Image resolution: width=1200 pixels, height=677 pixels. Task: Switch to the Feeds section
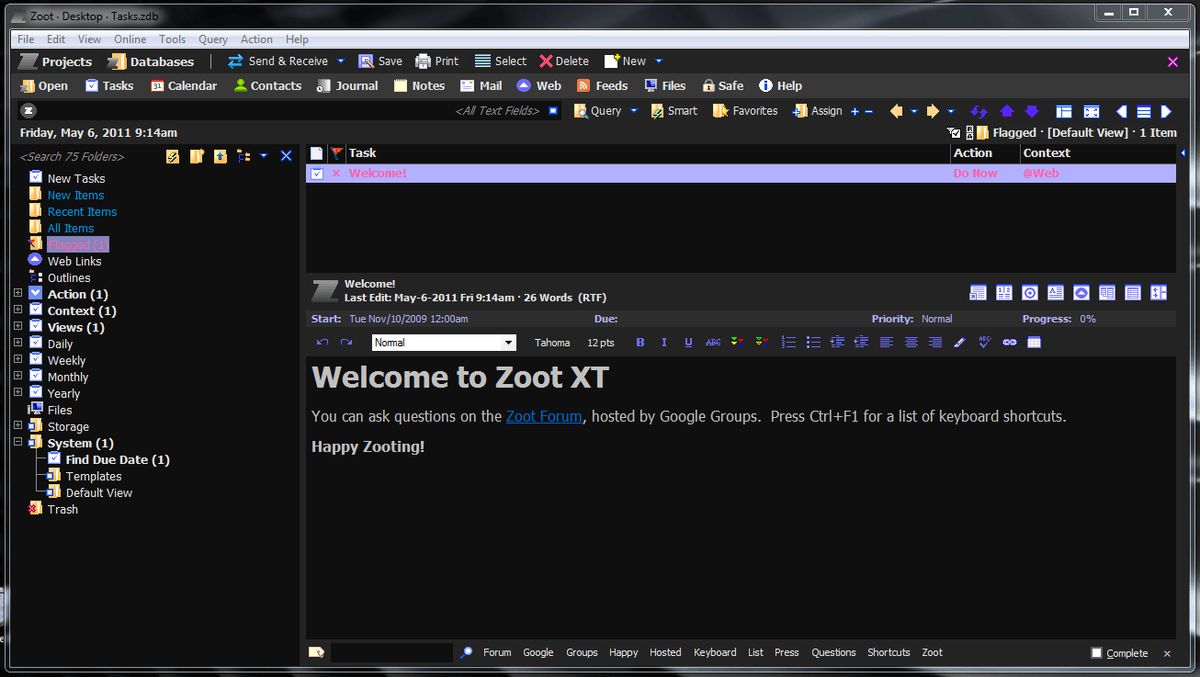602,85
